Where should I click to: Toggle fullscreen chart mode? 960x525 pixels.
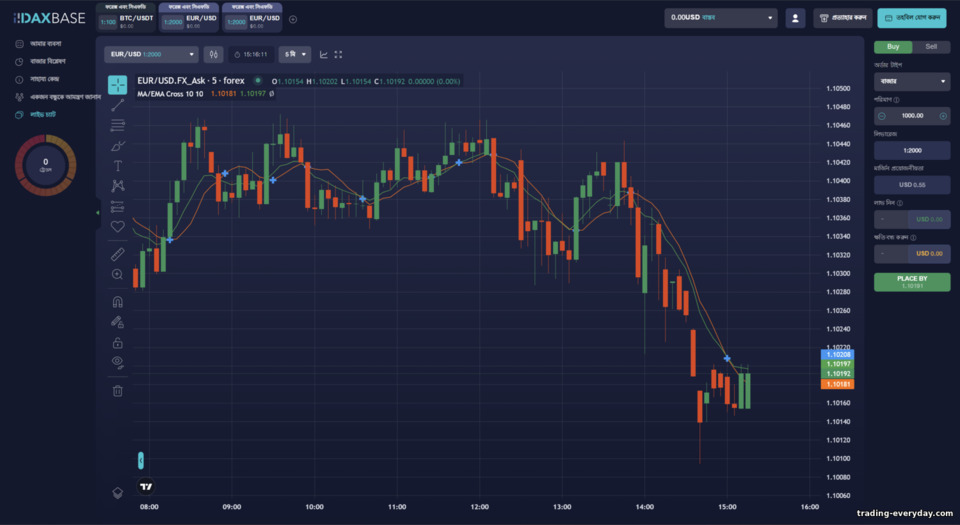click(x=339, y=54)
